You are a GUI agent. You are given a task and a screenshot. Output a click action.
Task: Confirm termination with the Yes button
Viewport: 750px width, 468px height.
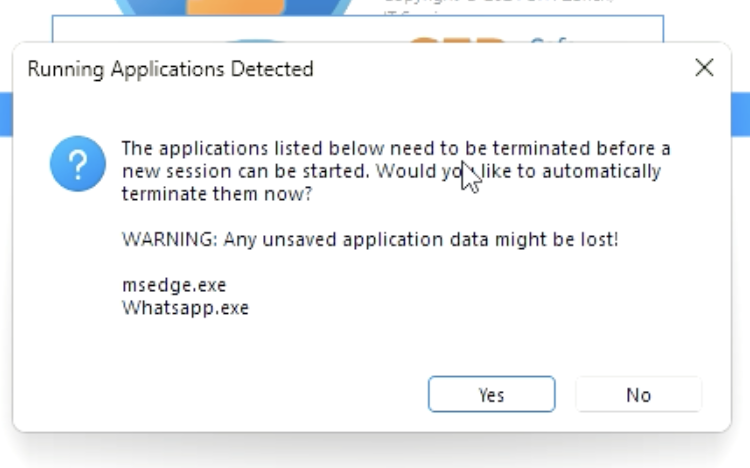pos(491,394)
